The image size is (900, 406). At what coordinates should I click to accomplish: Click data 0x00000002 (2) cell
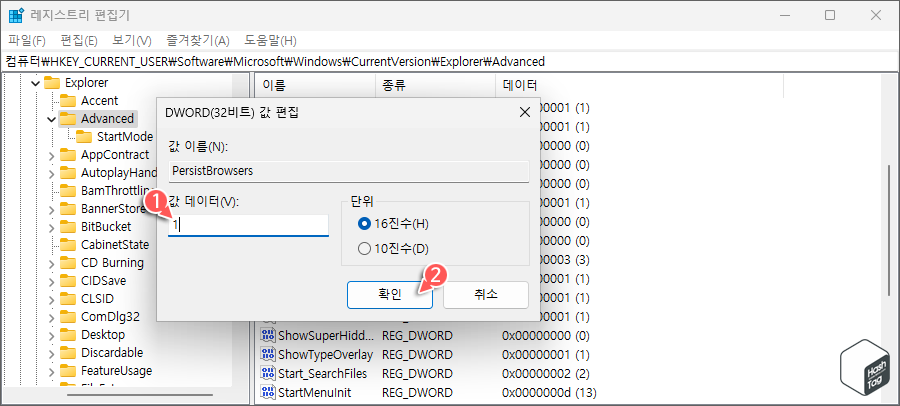546,373
